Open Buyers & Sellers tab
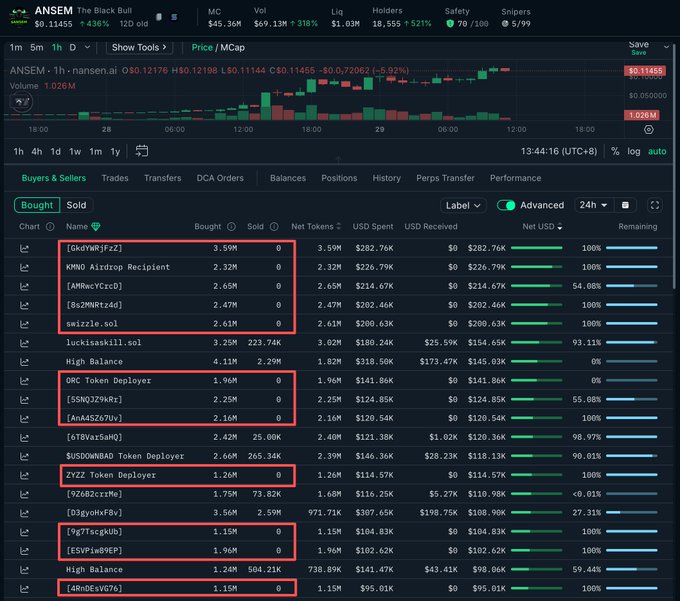 54,178
